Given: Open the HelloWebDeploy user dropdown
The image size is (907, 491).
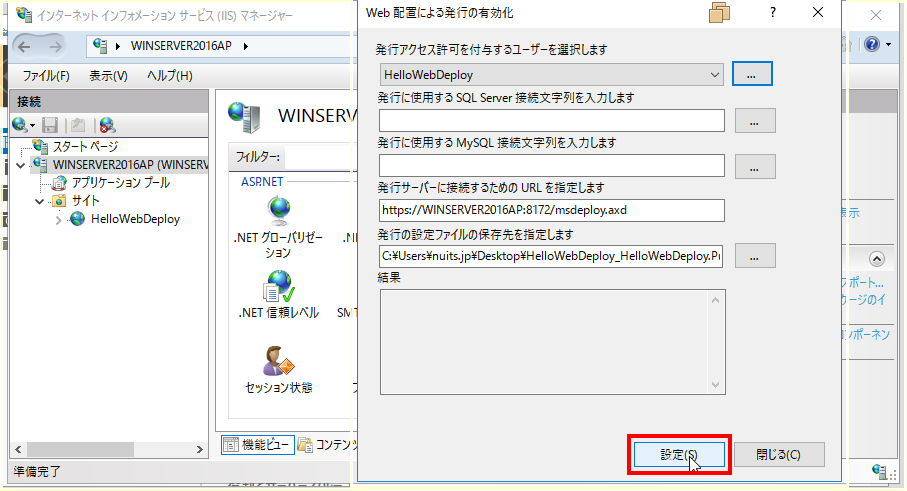Looking at the screenshot, I should coord(551,75).
